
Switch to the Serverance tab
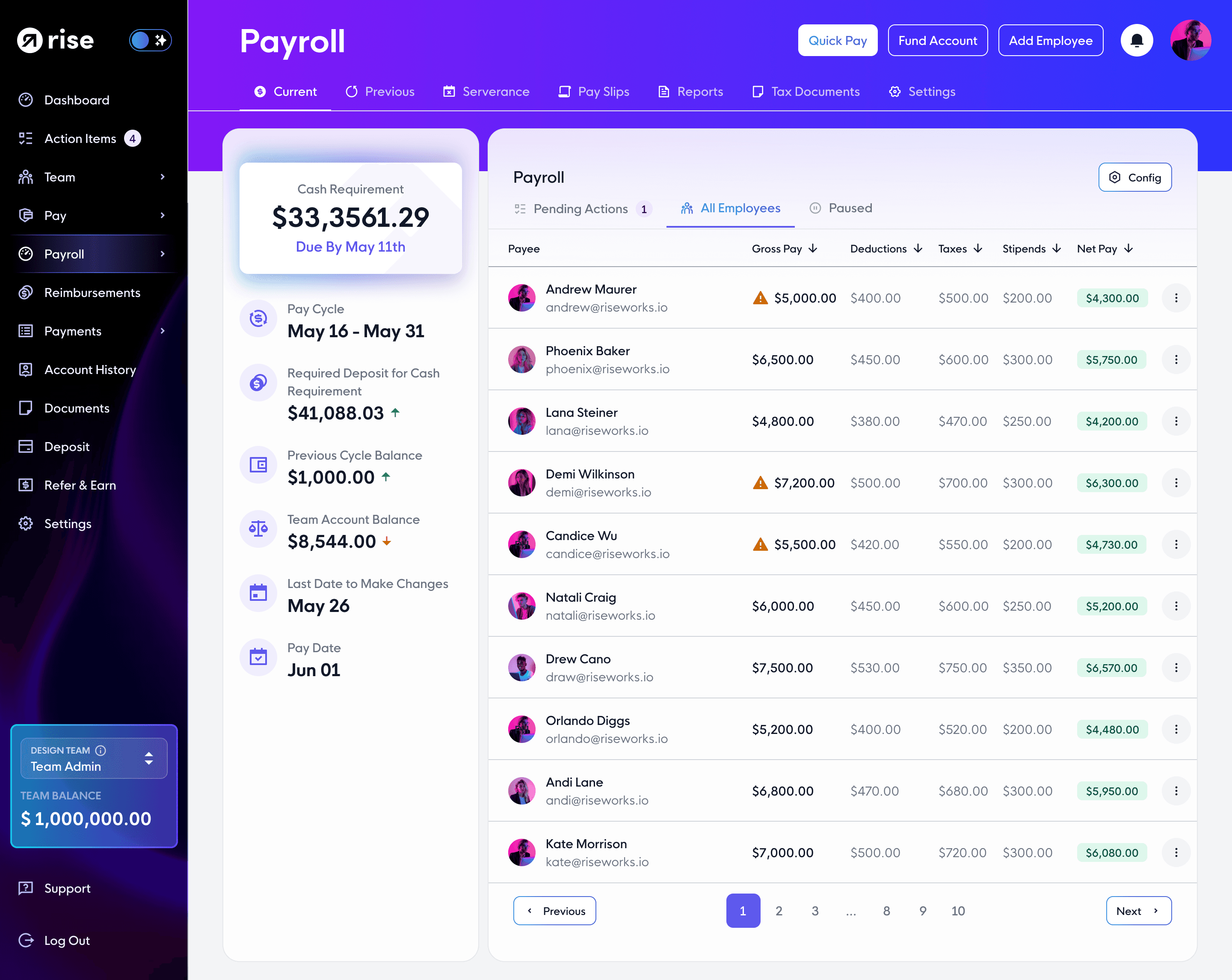(486, 92)
